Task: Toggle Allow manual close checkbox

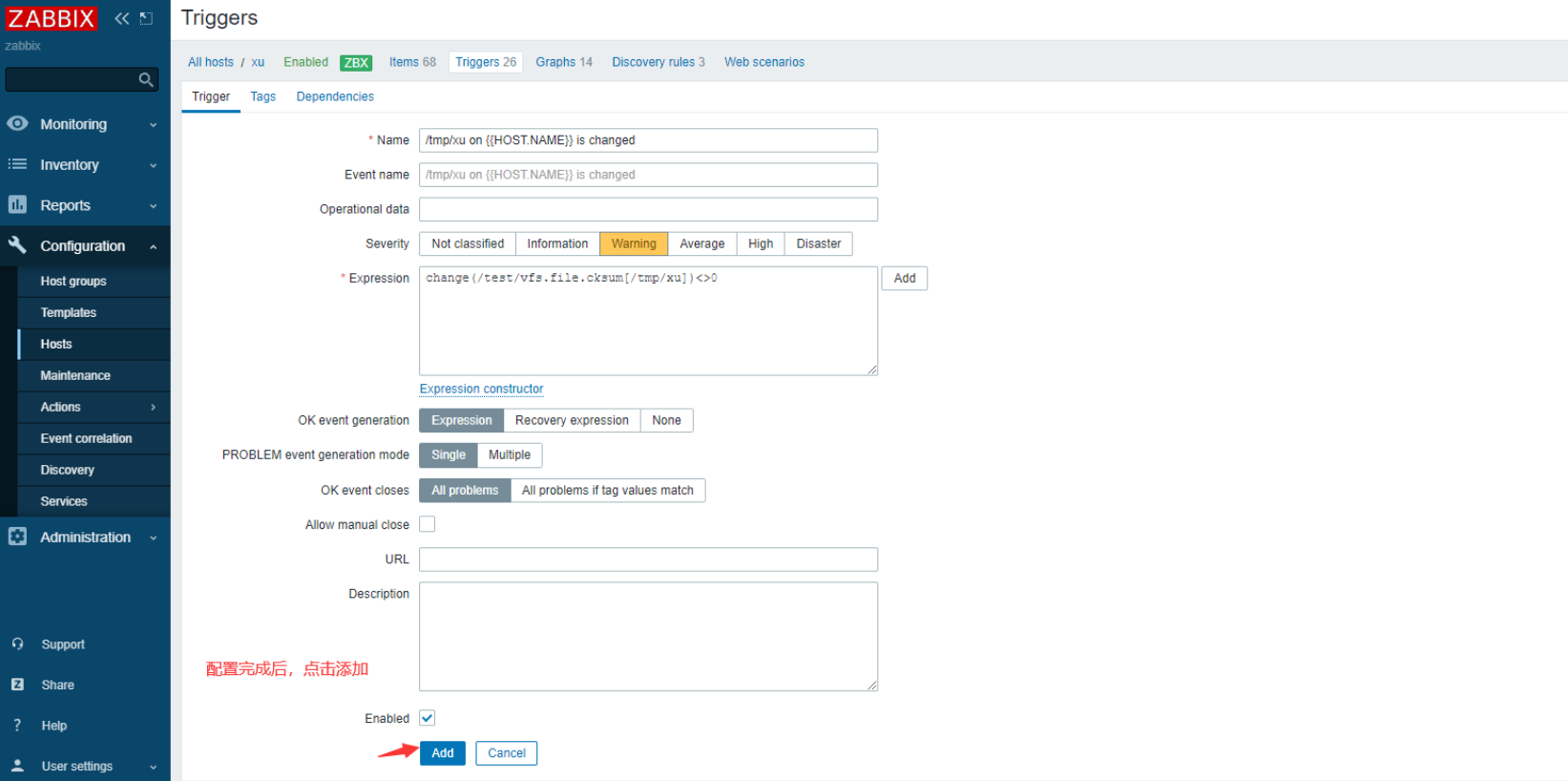Action: pyautogui.click(x=428, y=524)
